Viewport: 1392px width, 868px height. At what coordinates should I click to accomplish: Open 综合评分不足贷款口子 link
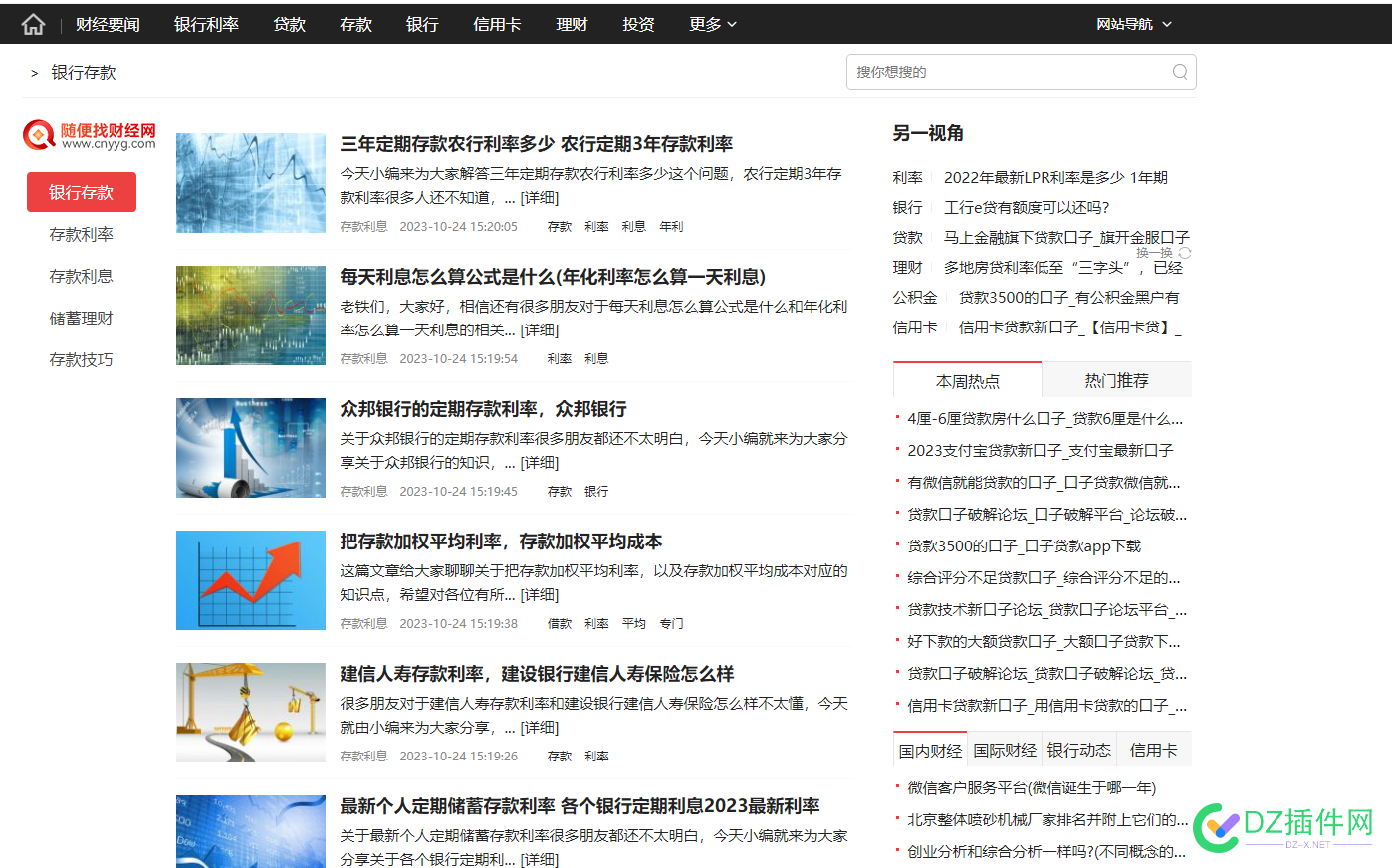pyautogui.click(x=1044, y=578)
